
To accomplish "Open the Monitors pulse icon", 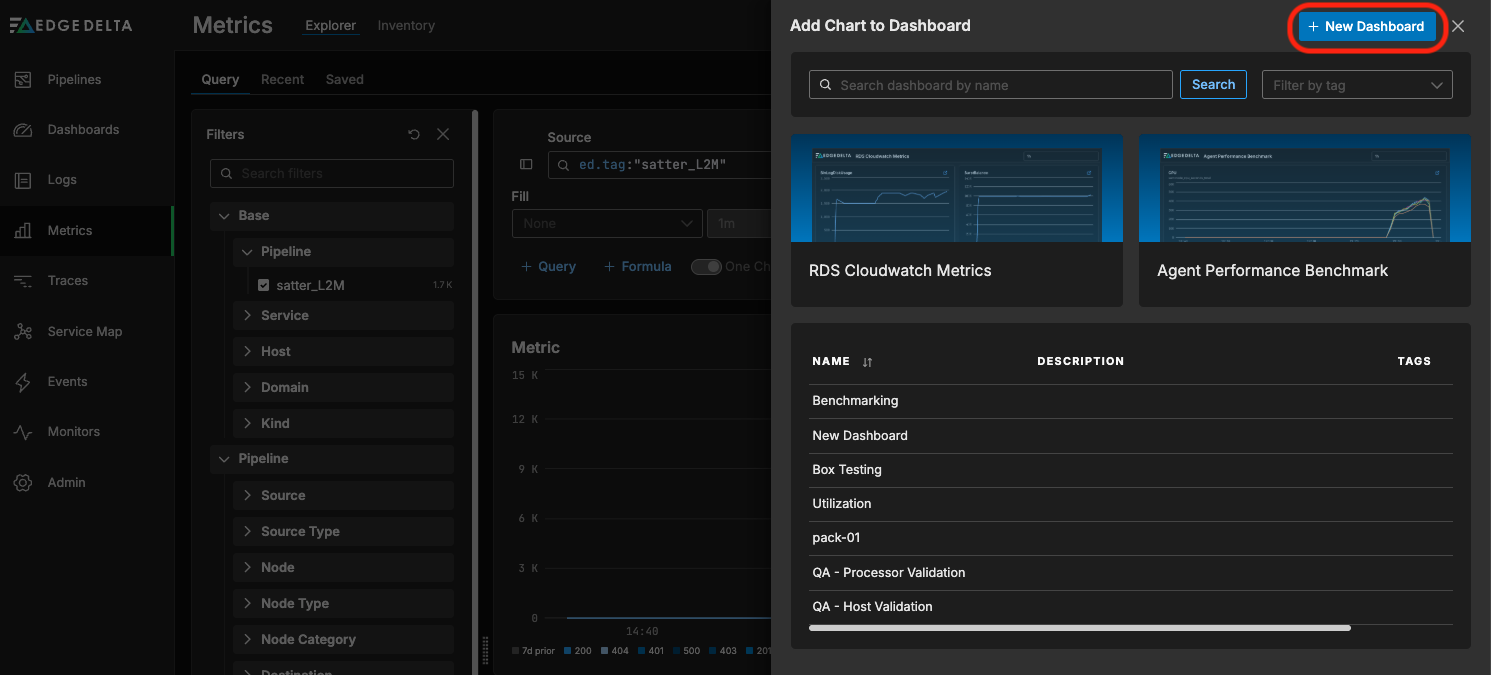I will 23,432.
